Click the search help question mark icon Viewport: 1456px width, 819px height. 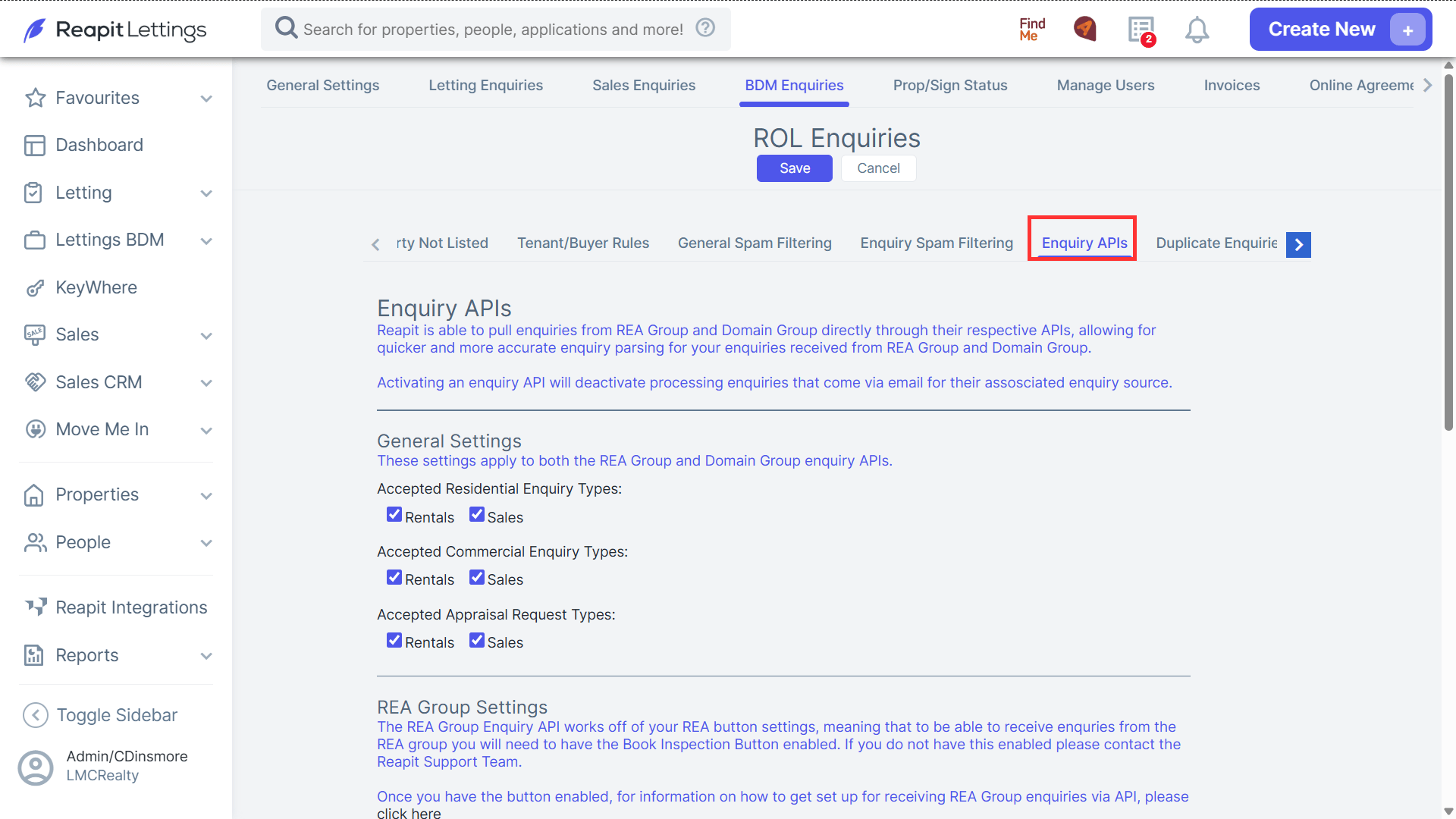point(705,28)
